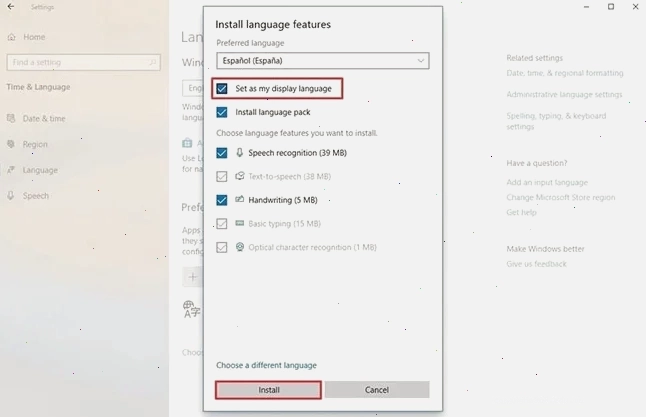
Task: Click the language A-character icon behind dialog
Action: point(192,309)
